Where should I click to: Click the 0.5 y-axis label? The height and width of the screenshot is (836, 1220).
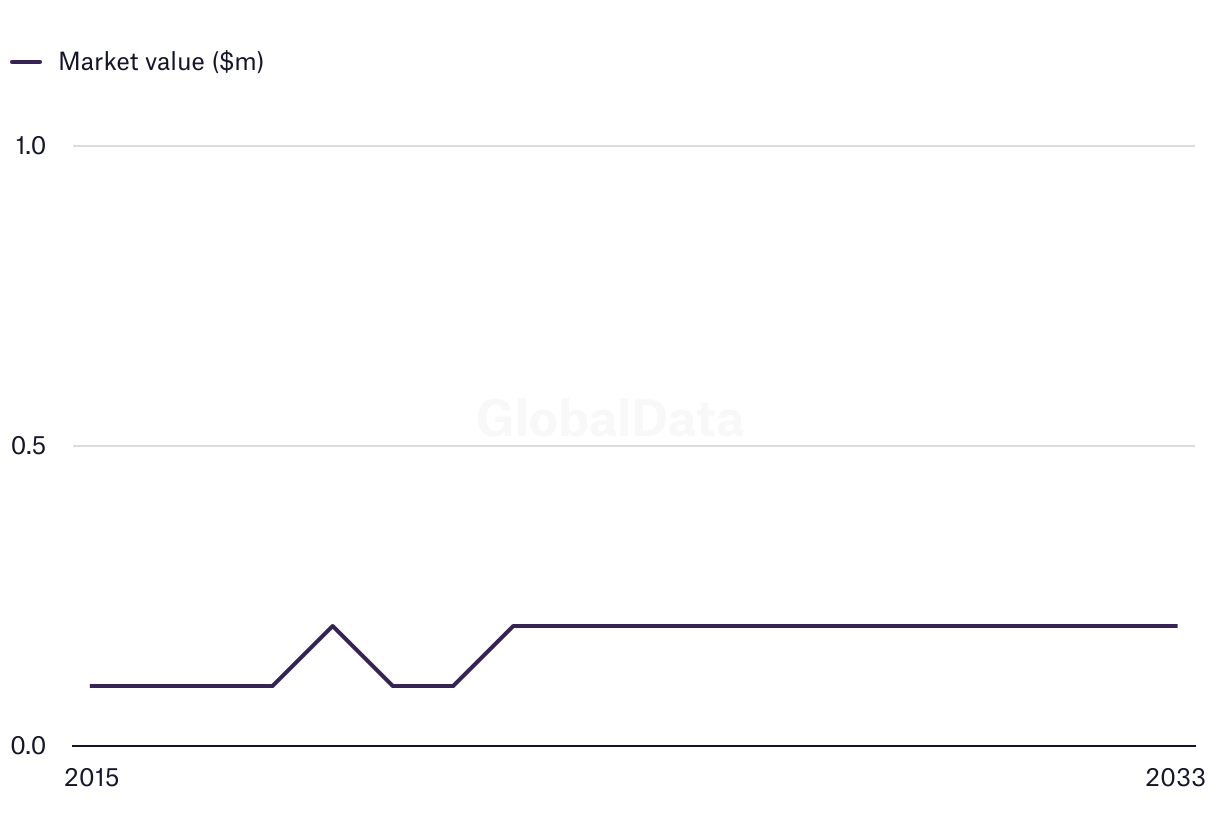[30, 446]
